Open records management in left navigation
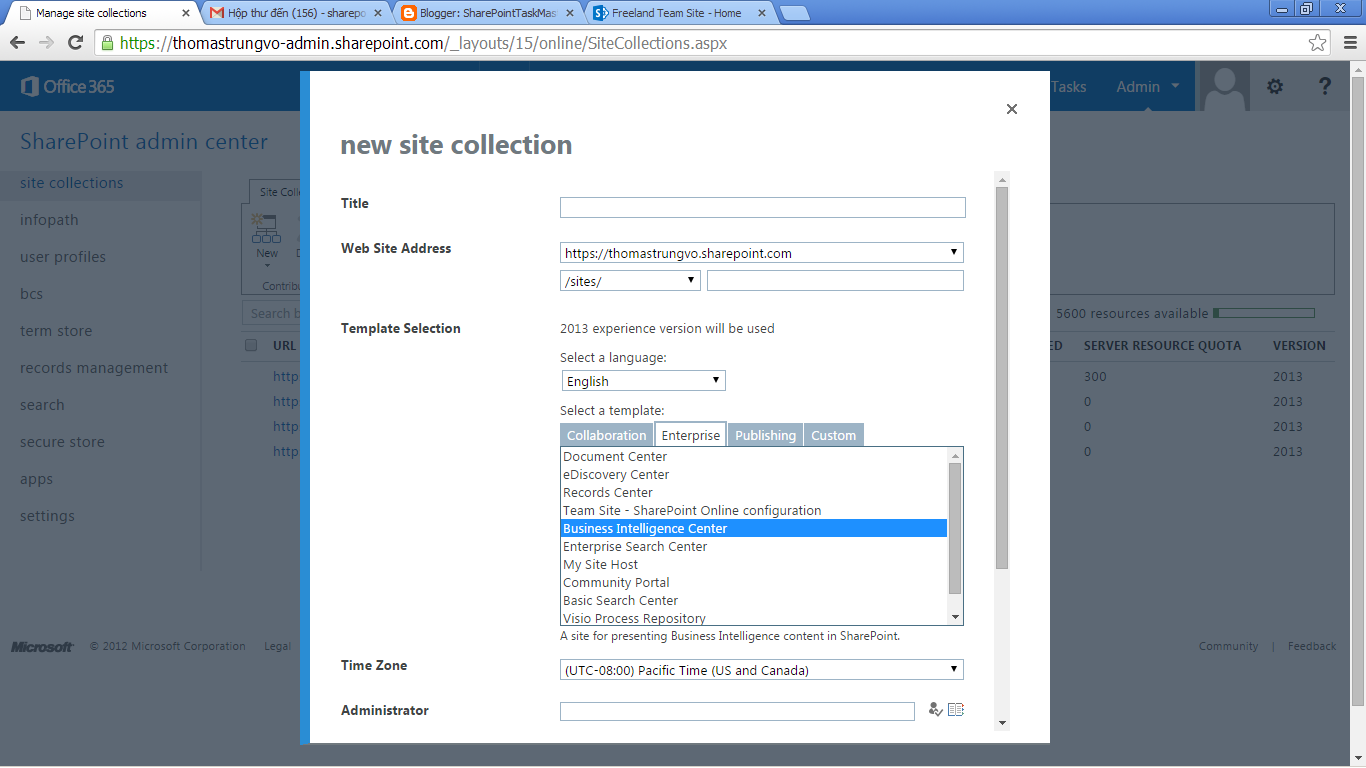 coord(94,368)
